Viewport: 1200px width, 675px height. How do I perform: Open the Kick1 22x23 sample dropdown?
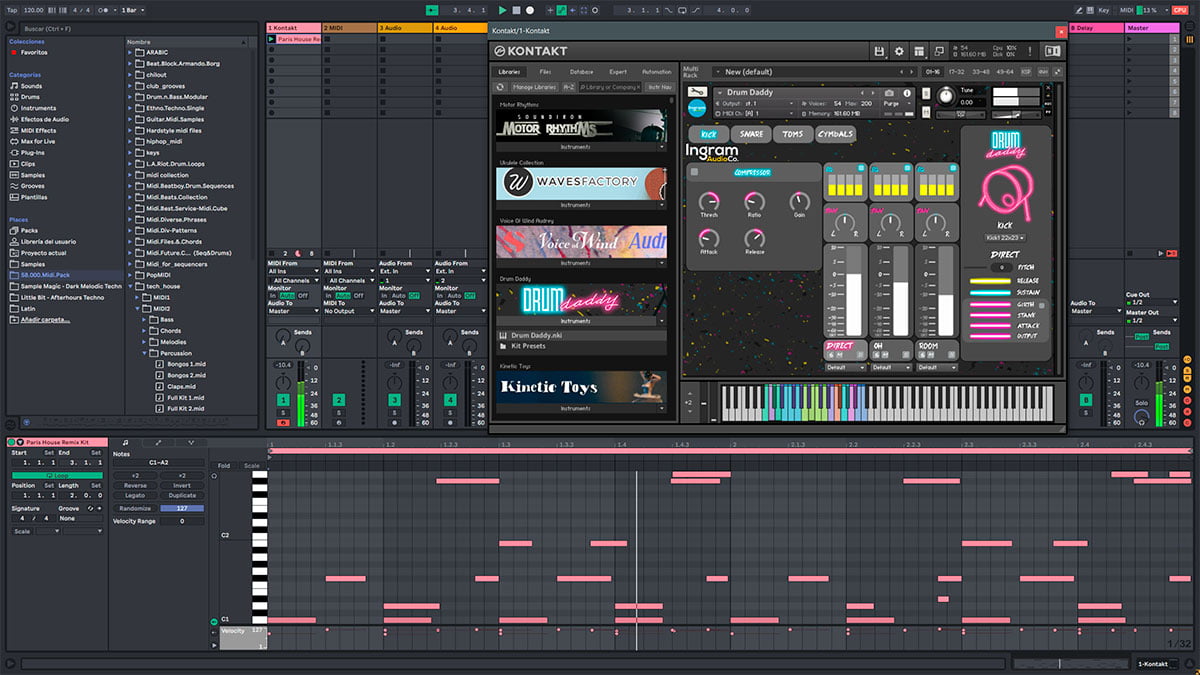click(1004, 237)
